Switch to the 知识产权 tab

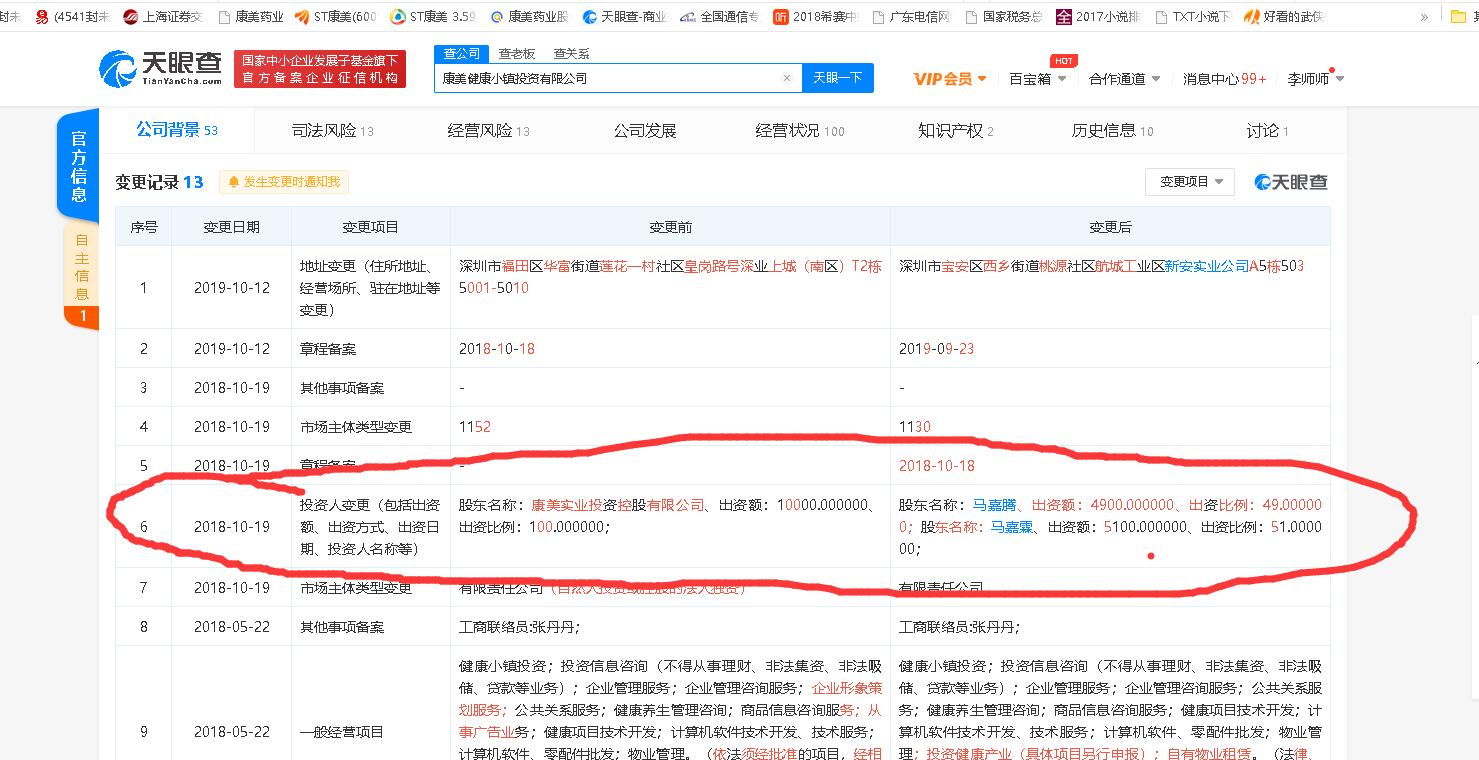[x=955, y=130]
